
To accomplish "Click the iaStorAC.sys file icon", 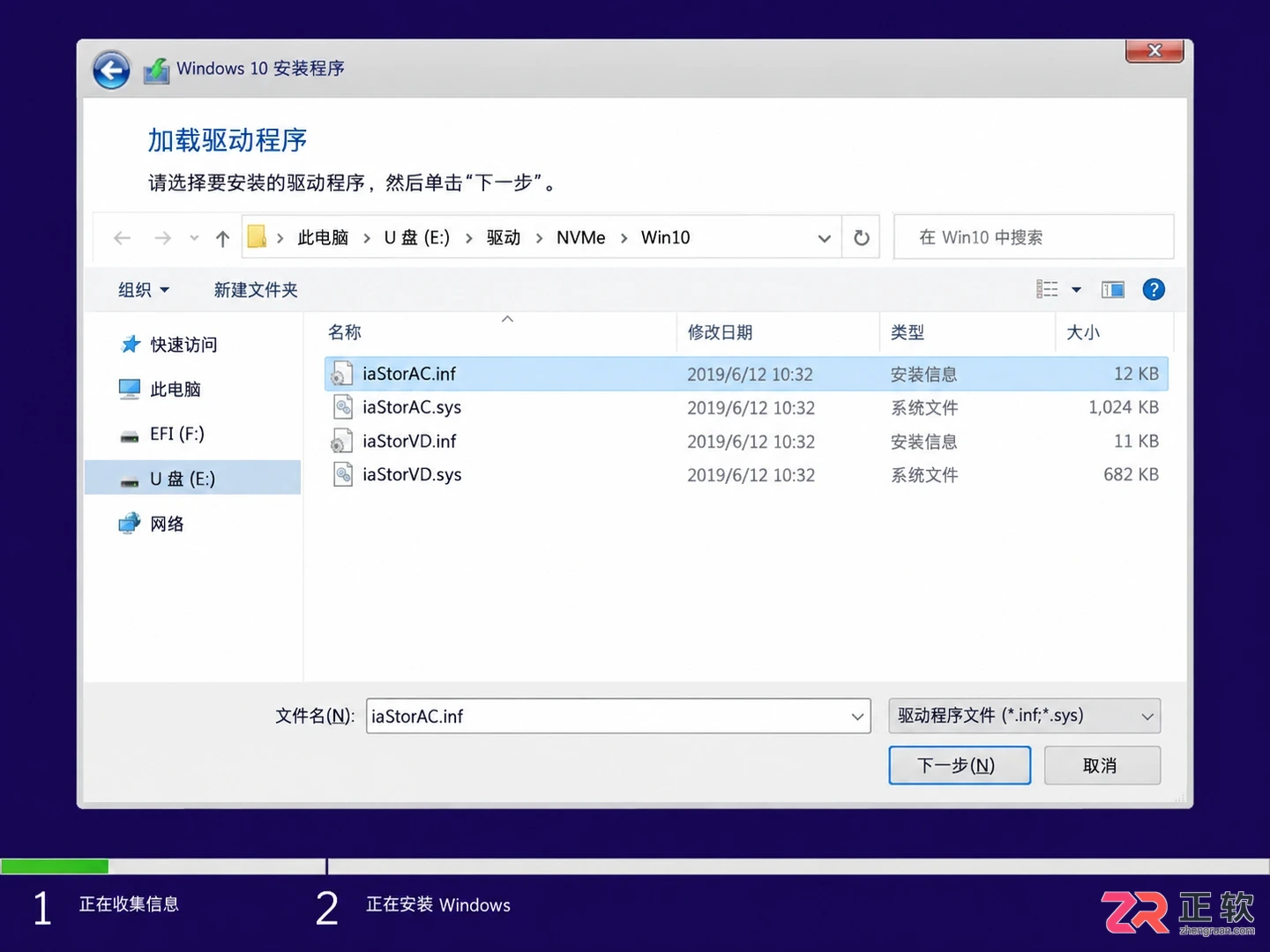I will tap(342, 407).
